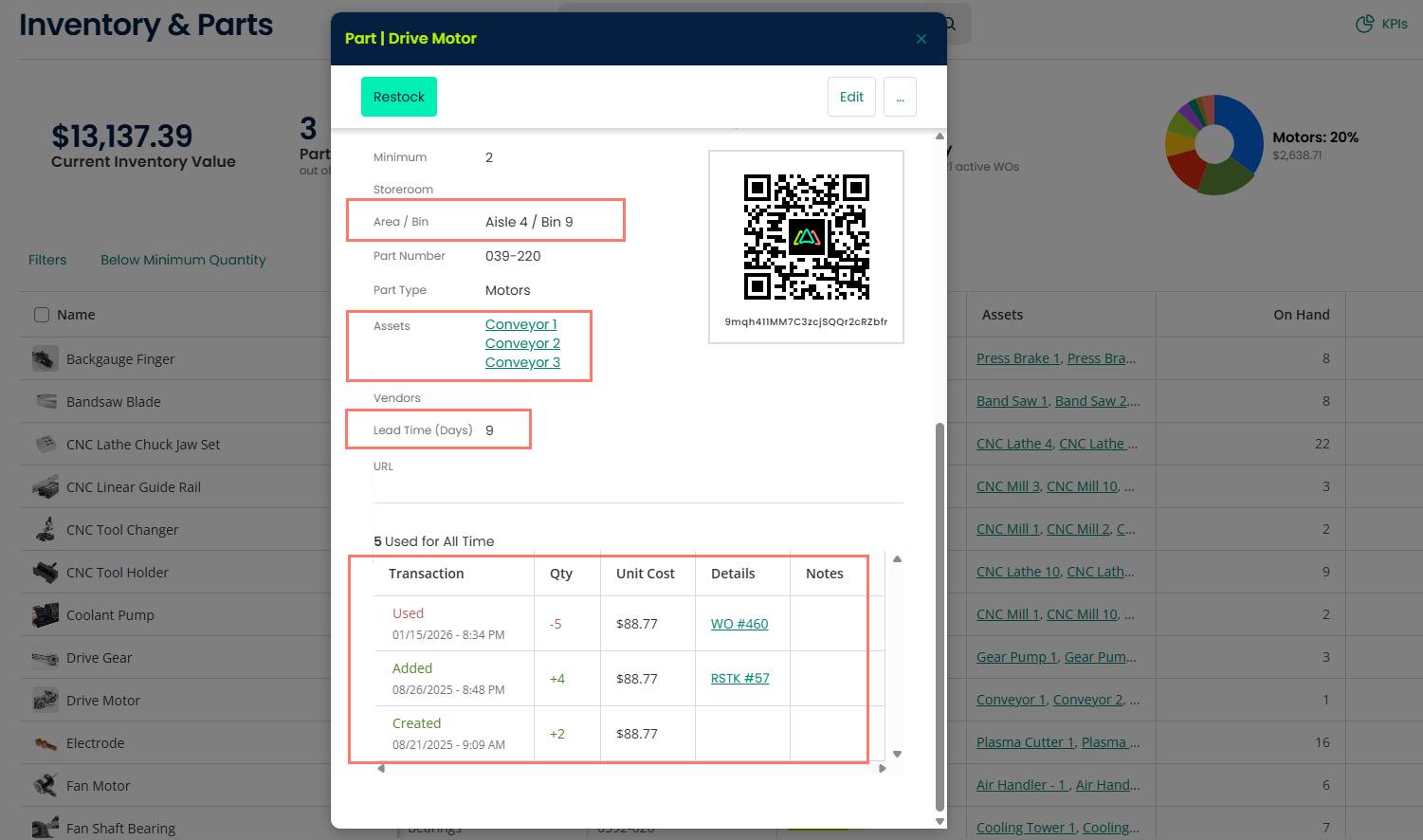This screenshot has width=1423, height=840.
Task: Close the Drive Motor part dialog
Action: coord(921,39)
